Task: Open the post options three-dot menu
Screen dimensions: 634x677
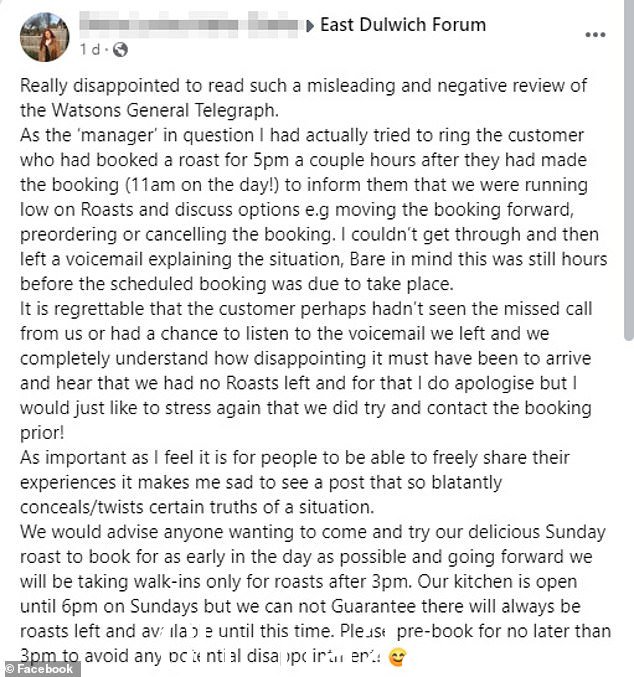Action: point(595,35)
